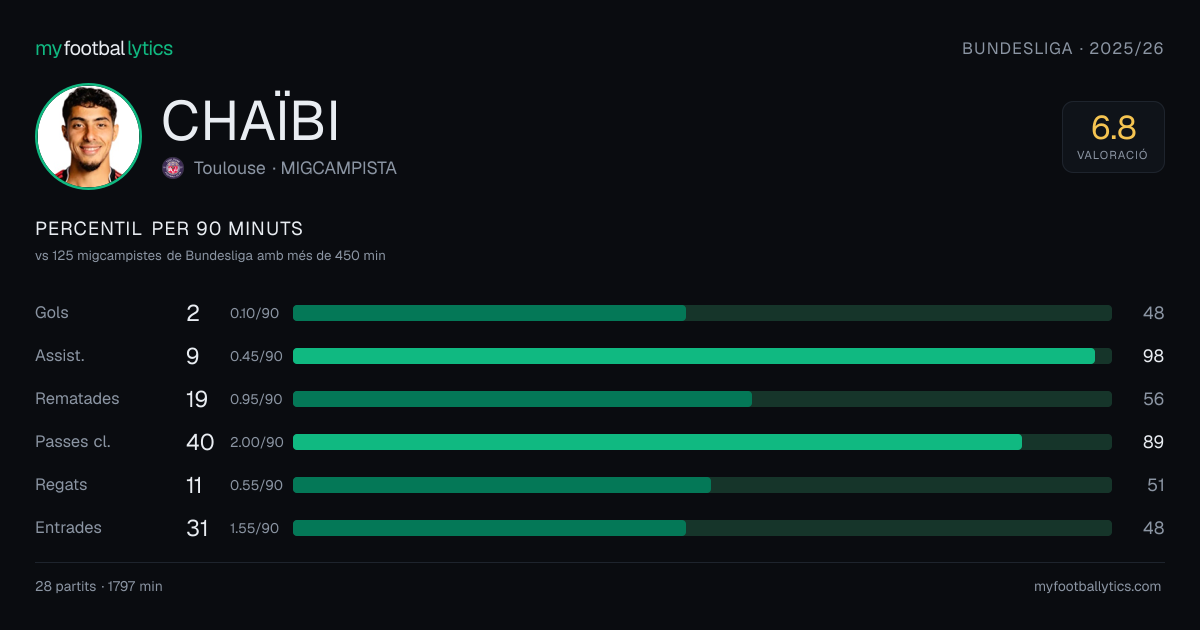
Task: Open Chaïbi's player photo
Action: point(88,136)
